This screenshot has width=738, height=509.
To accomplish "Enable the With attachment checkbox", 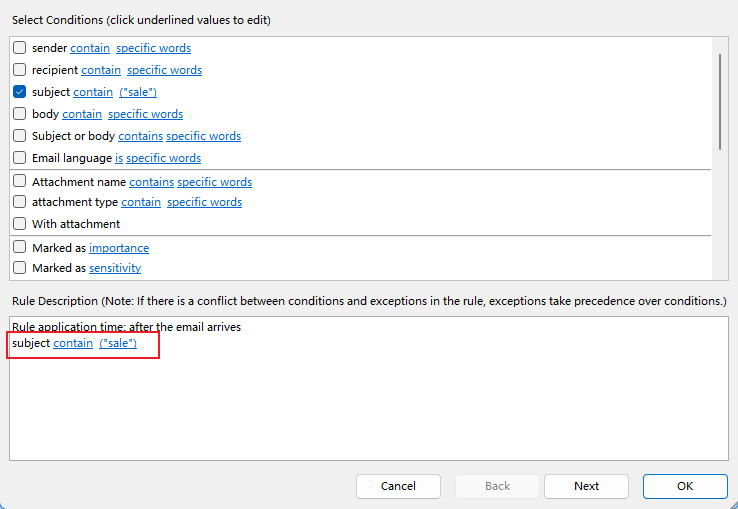I will [x=19, y=224].
